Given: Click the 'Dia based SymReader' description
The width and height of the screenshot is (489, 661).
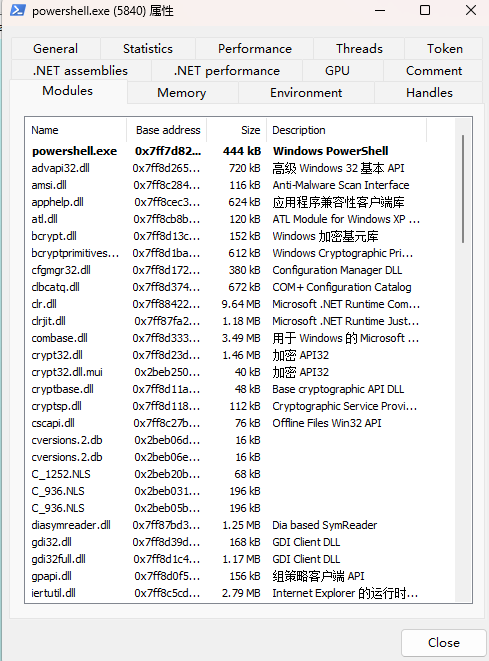Looking at the screenshot, I should point(325,525).
